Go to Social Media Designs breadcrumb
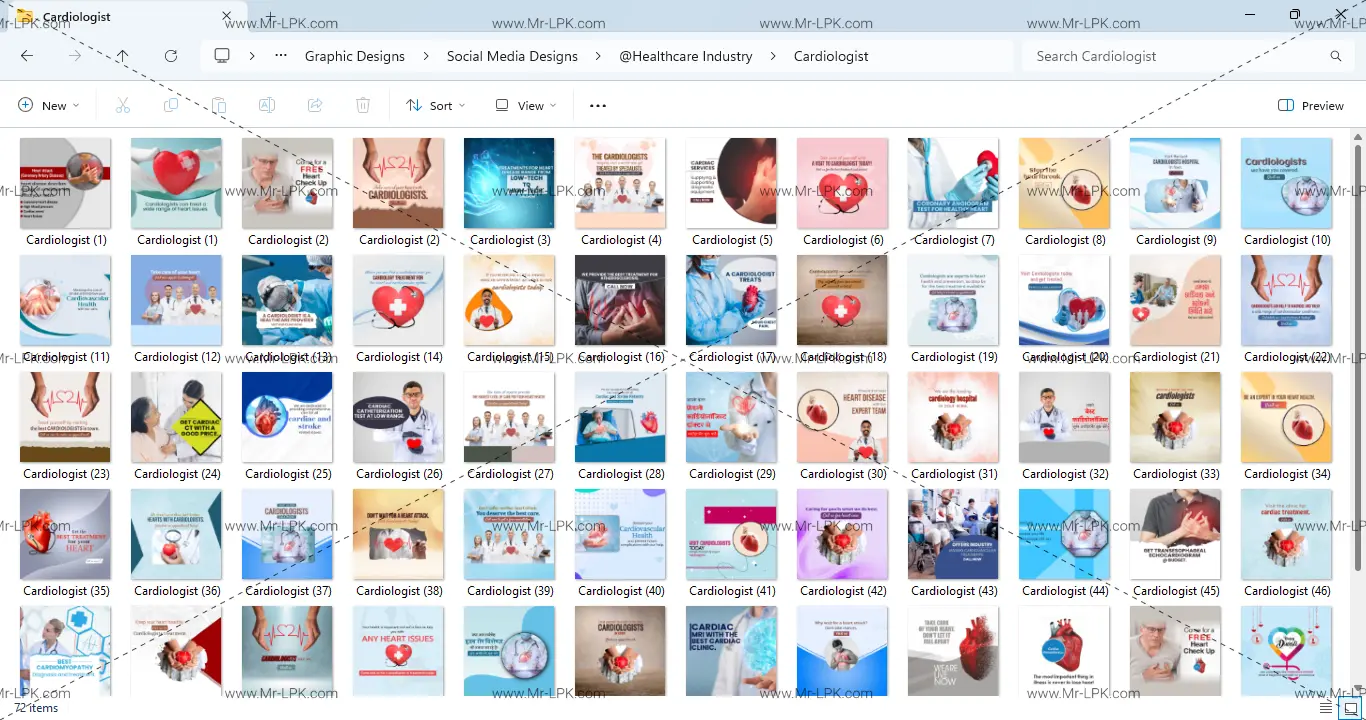This screenshot has height=720, width=1366. click(512, 56)
